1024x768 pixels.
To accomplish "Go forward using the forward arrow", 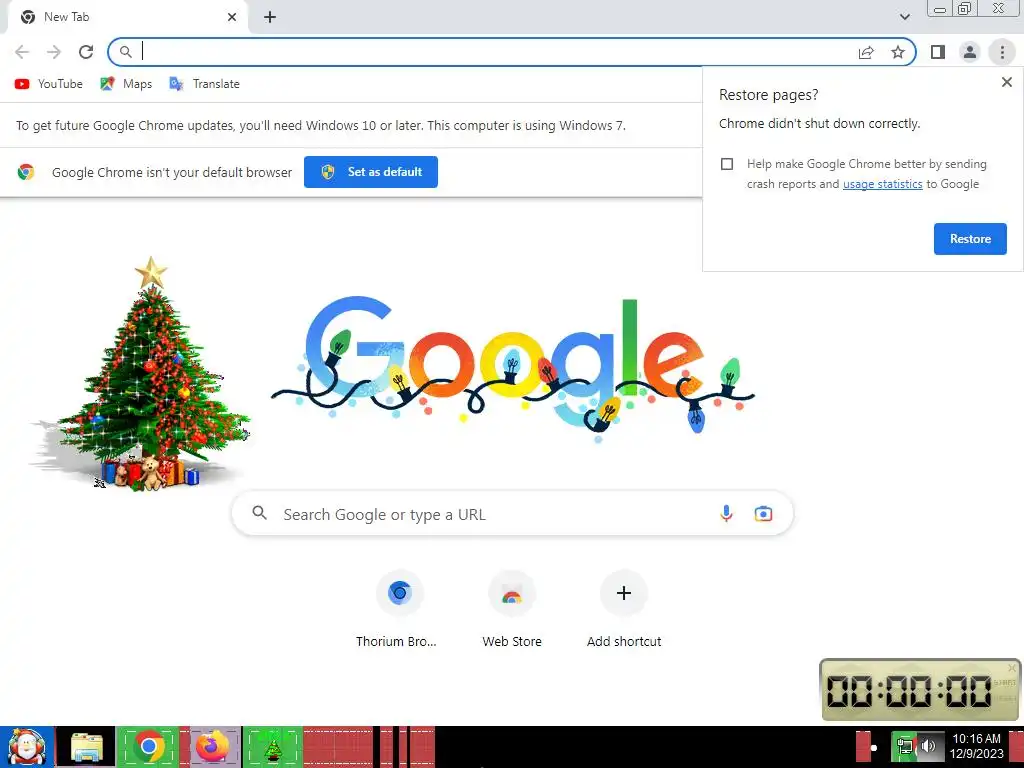I will pos(54,52).
